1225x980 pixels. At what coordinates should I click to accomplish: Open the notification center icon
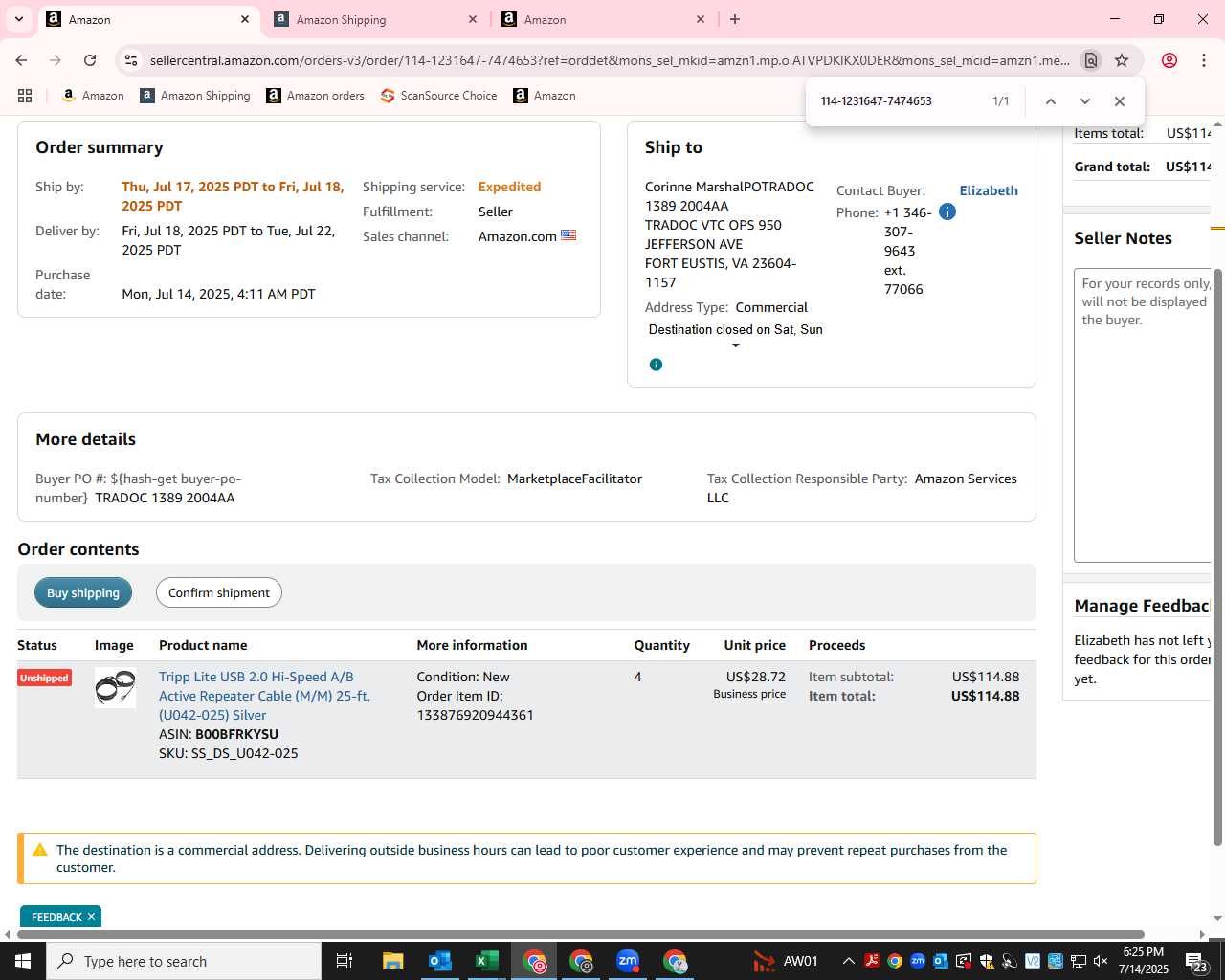[x=1196, y=961]
